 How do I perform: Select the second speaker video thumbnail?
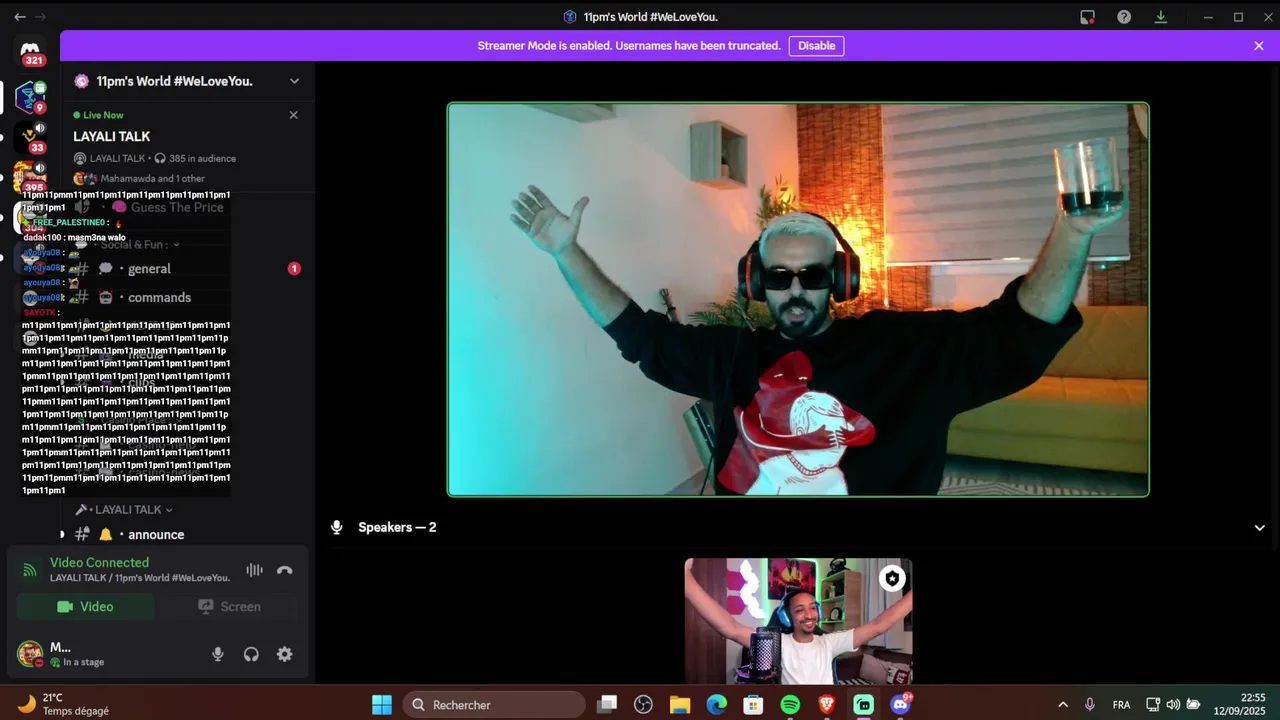(x=798, y=621)
